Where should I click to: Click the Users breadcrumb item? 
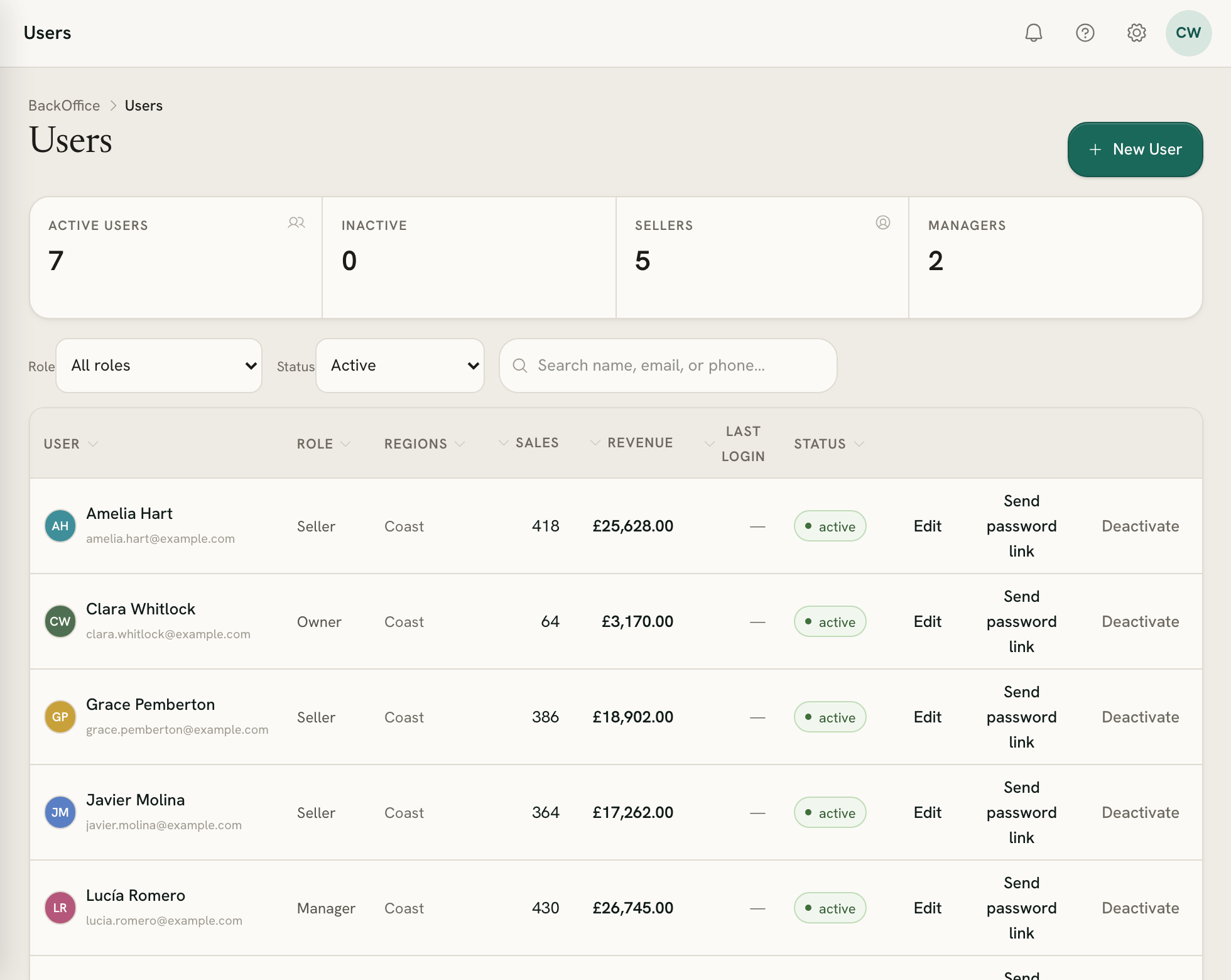pyautogui.click(x=143, y=106)
